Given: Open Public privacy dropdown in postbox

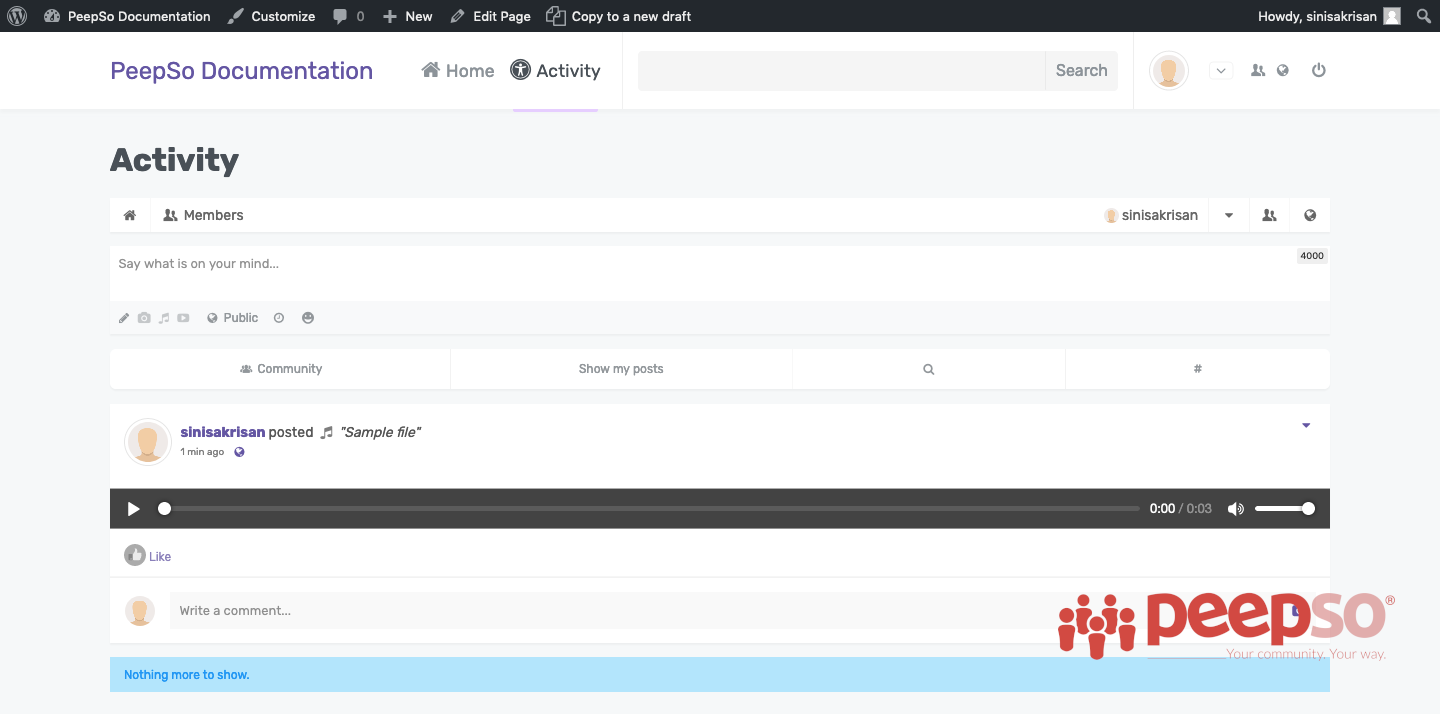Looking at the screenshot, I should (x=233, y=318).
